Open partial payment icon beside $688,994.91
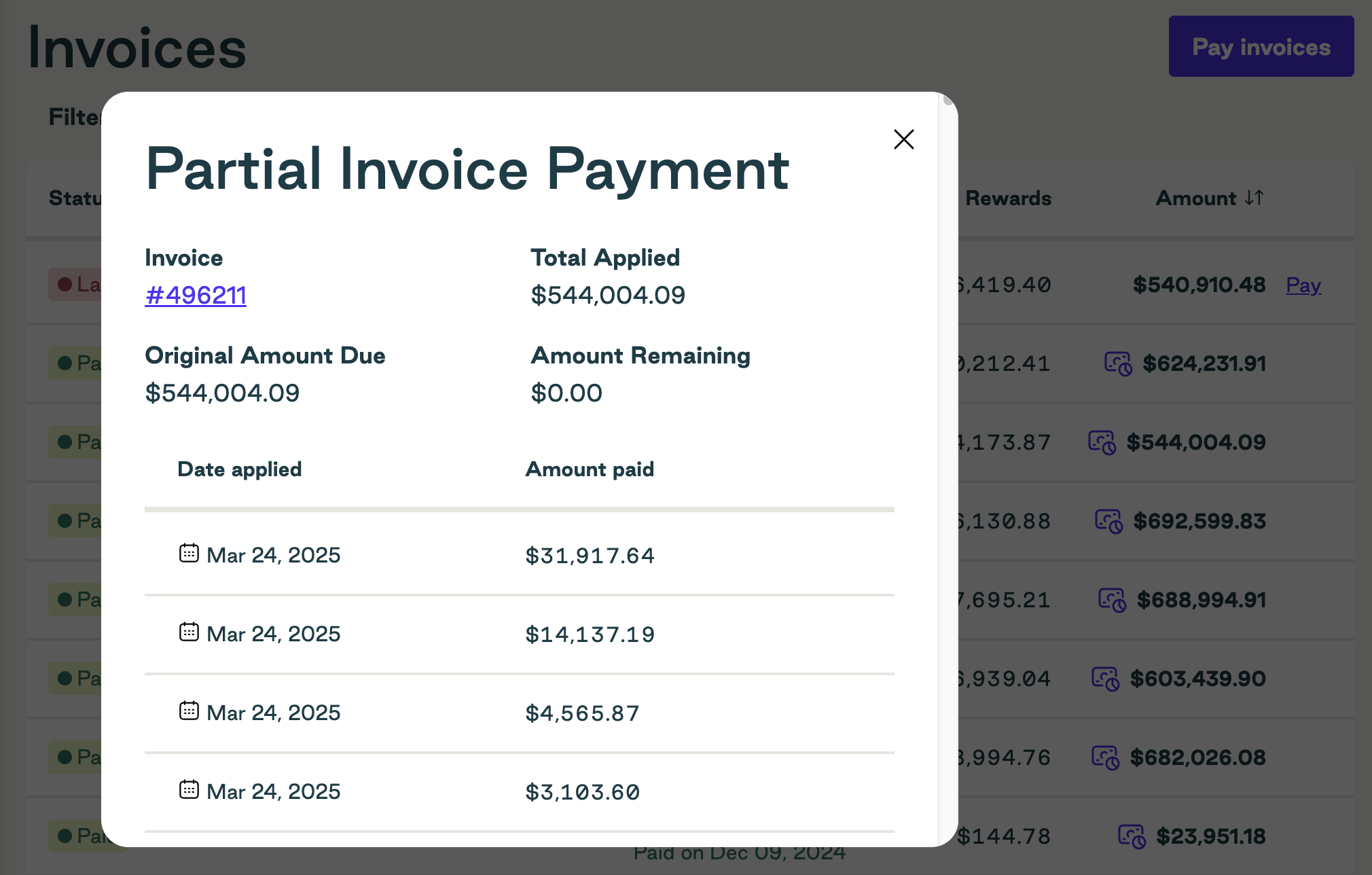 1112,600
